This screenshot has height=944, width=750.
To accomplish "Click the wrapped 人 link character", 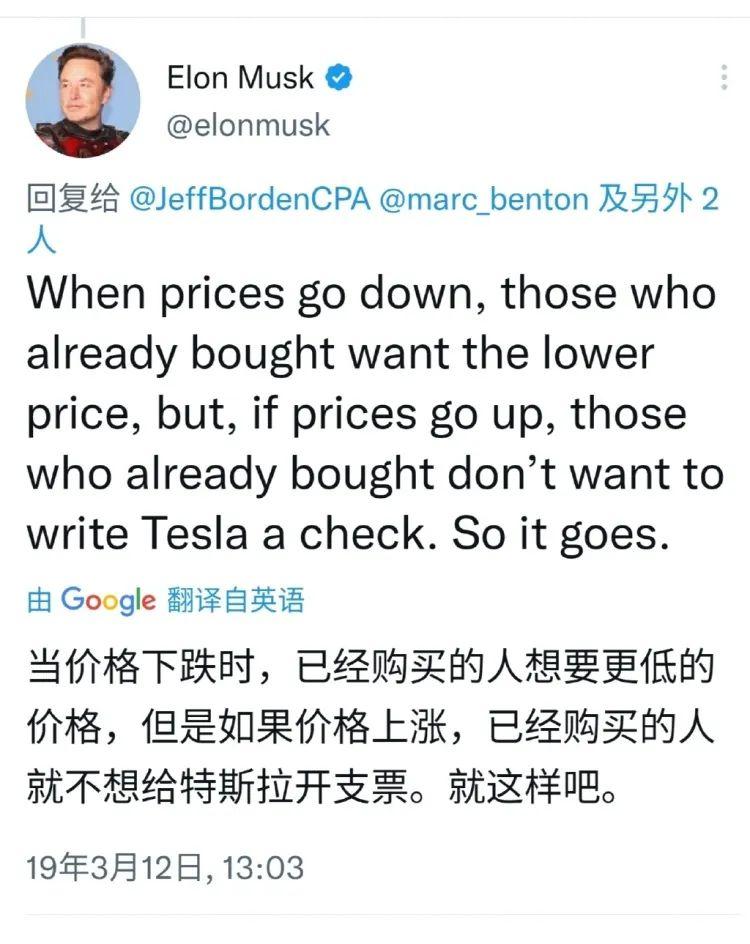I will click(x=42, y=241).
